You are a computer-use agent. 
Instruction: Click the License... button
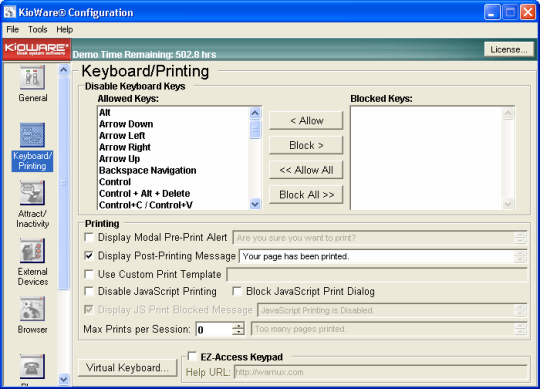point(509,50)
